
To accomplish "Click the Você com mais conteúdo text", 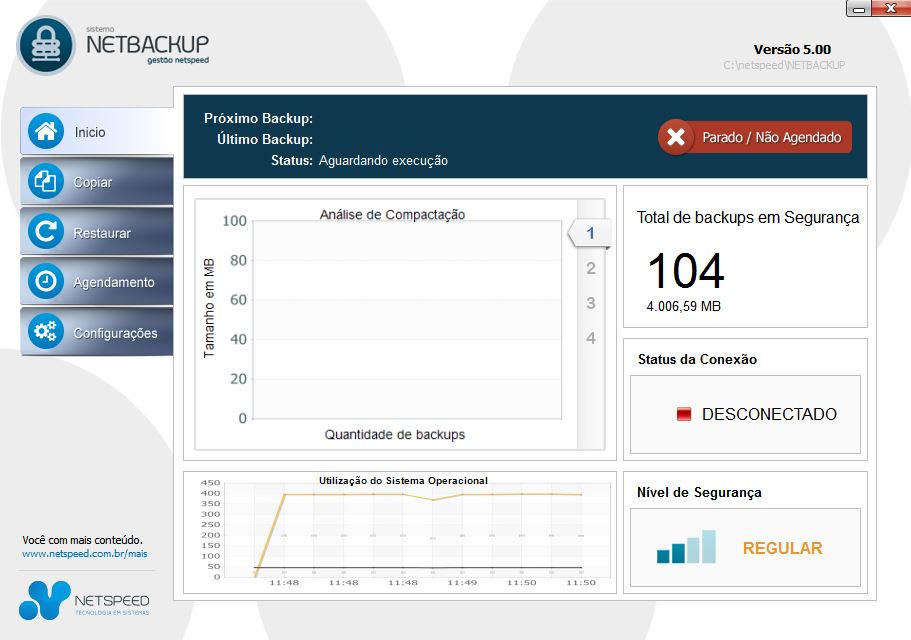I will (x=83, y=540).
